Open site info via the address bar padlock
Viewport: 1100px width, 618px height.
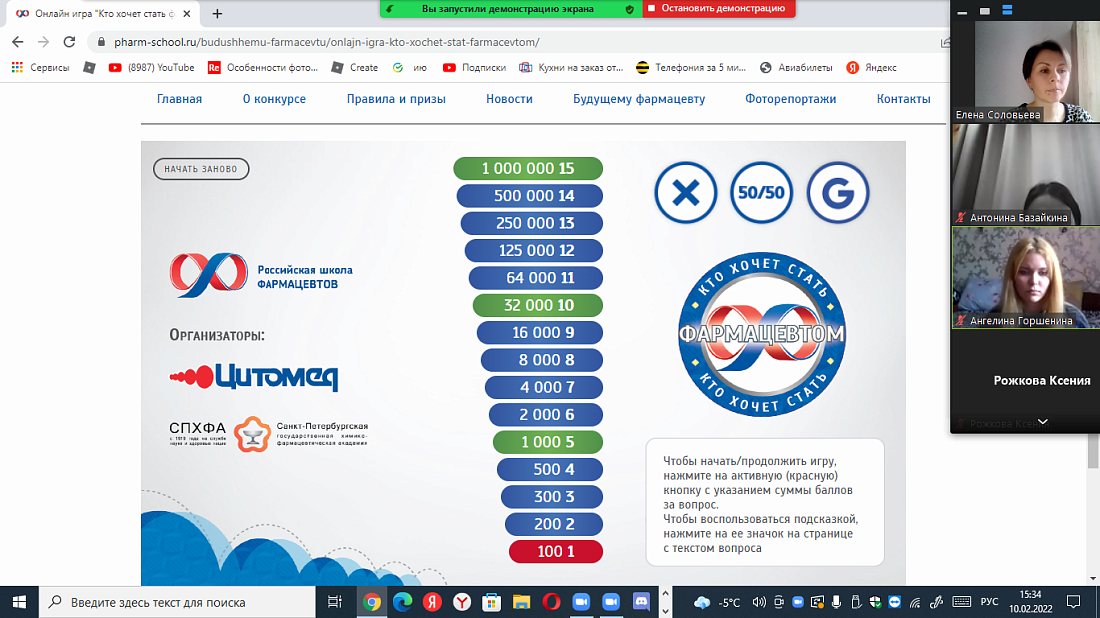click(100, 43)
